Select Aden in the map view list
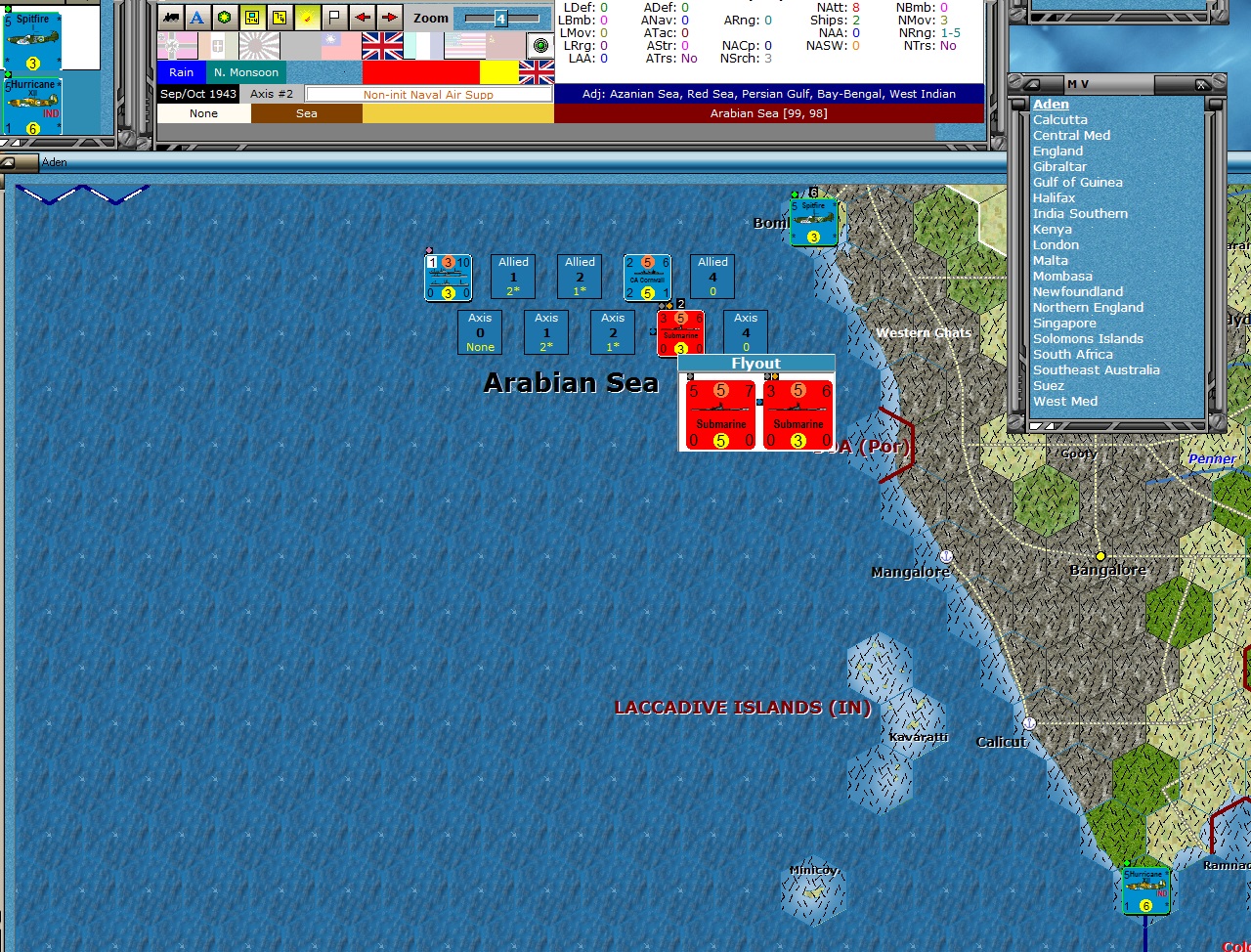The height and width of the screenshot is (952, 1251). [x=1051, y=104]
